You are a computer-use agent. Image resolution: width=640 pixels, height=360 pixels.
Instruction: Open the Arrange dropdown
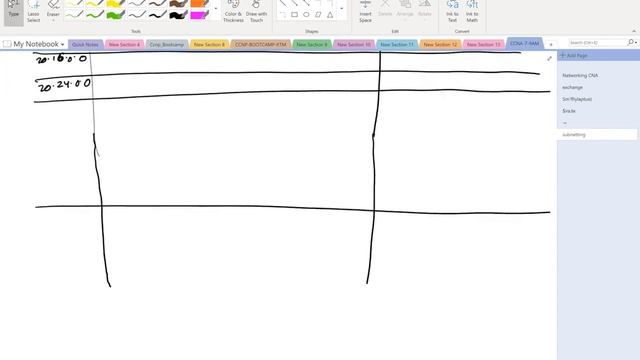tap(405, 10)
